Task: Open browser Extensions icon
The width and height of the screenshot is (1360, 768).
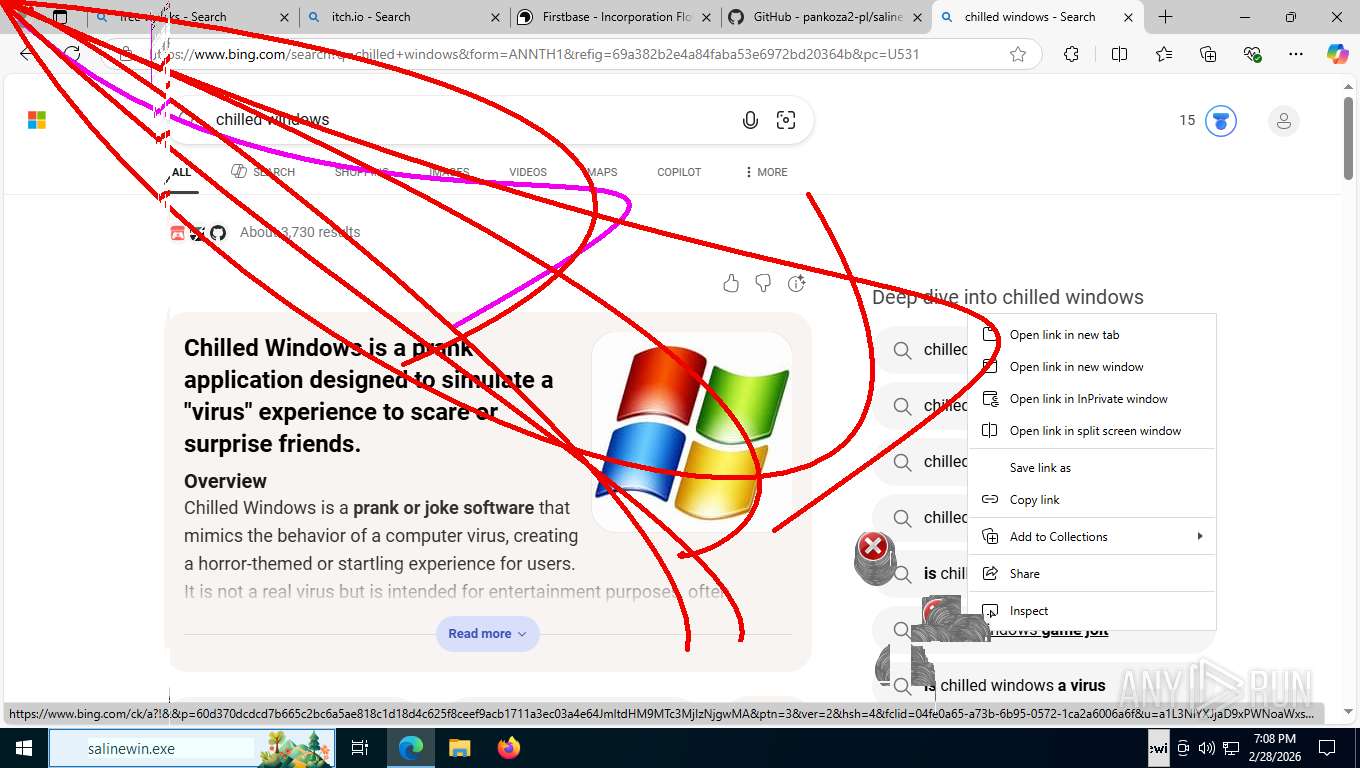Action: coord(1071,54)
